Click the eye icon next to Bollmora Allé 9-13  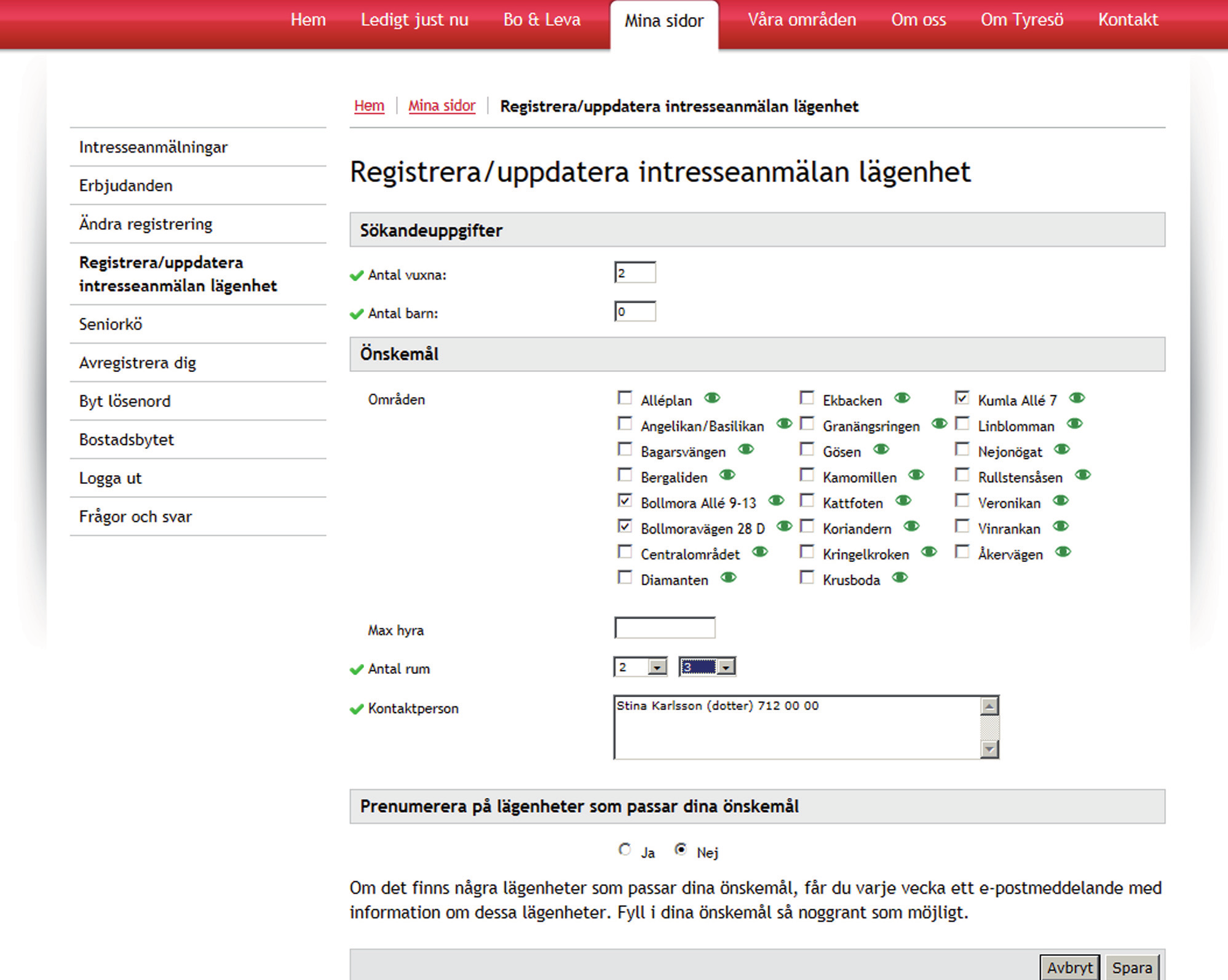point(777,500)
